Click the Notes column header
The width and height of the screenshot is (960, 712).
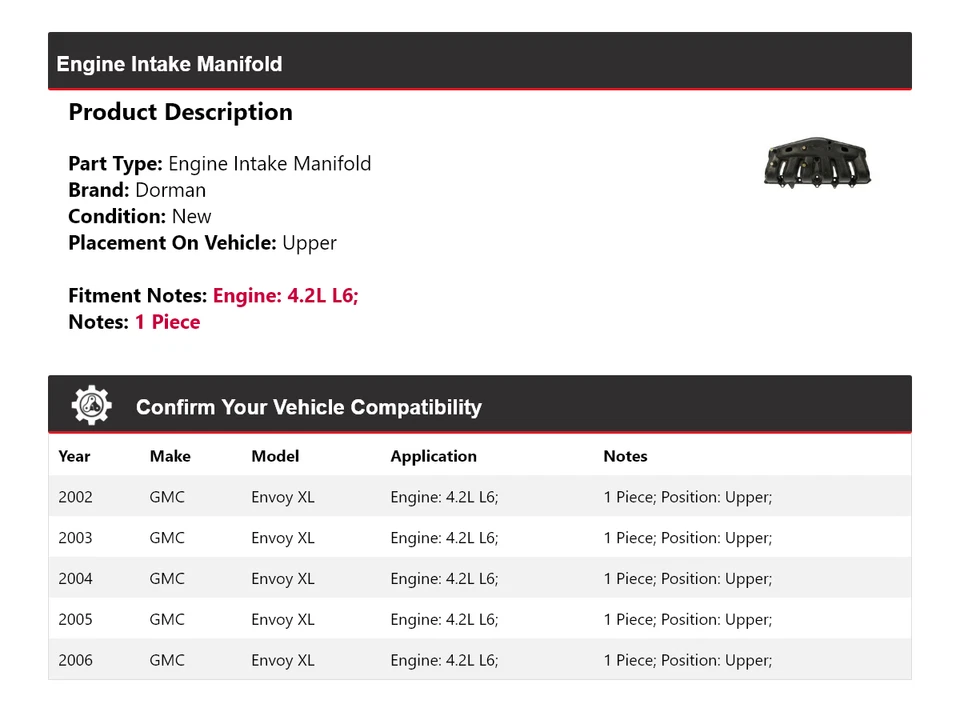(625, 456)
